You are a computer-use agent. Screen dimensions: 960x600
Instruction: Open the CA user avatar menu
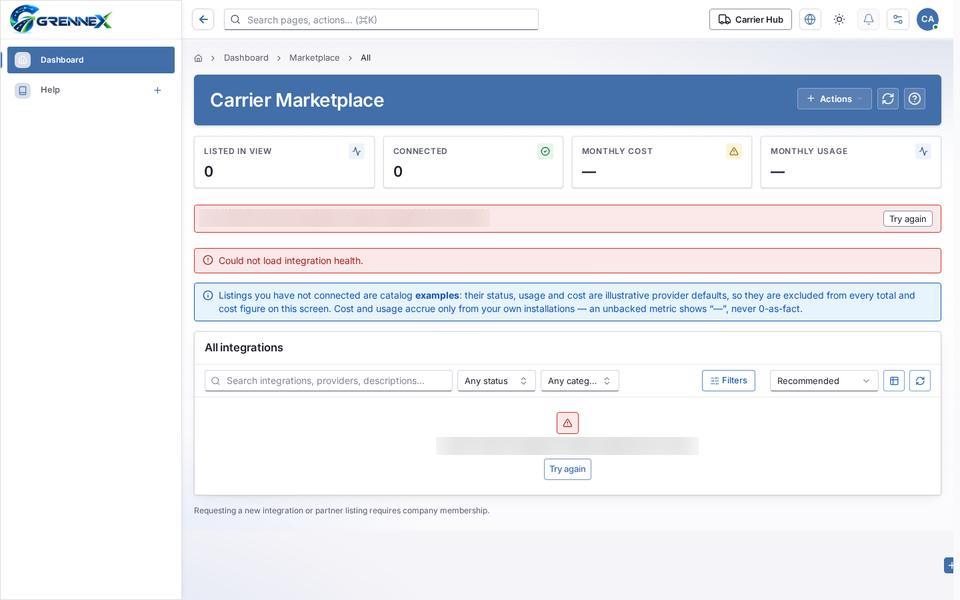point(928,20)
